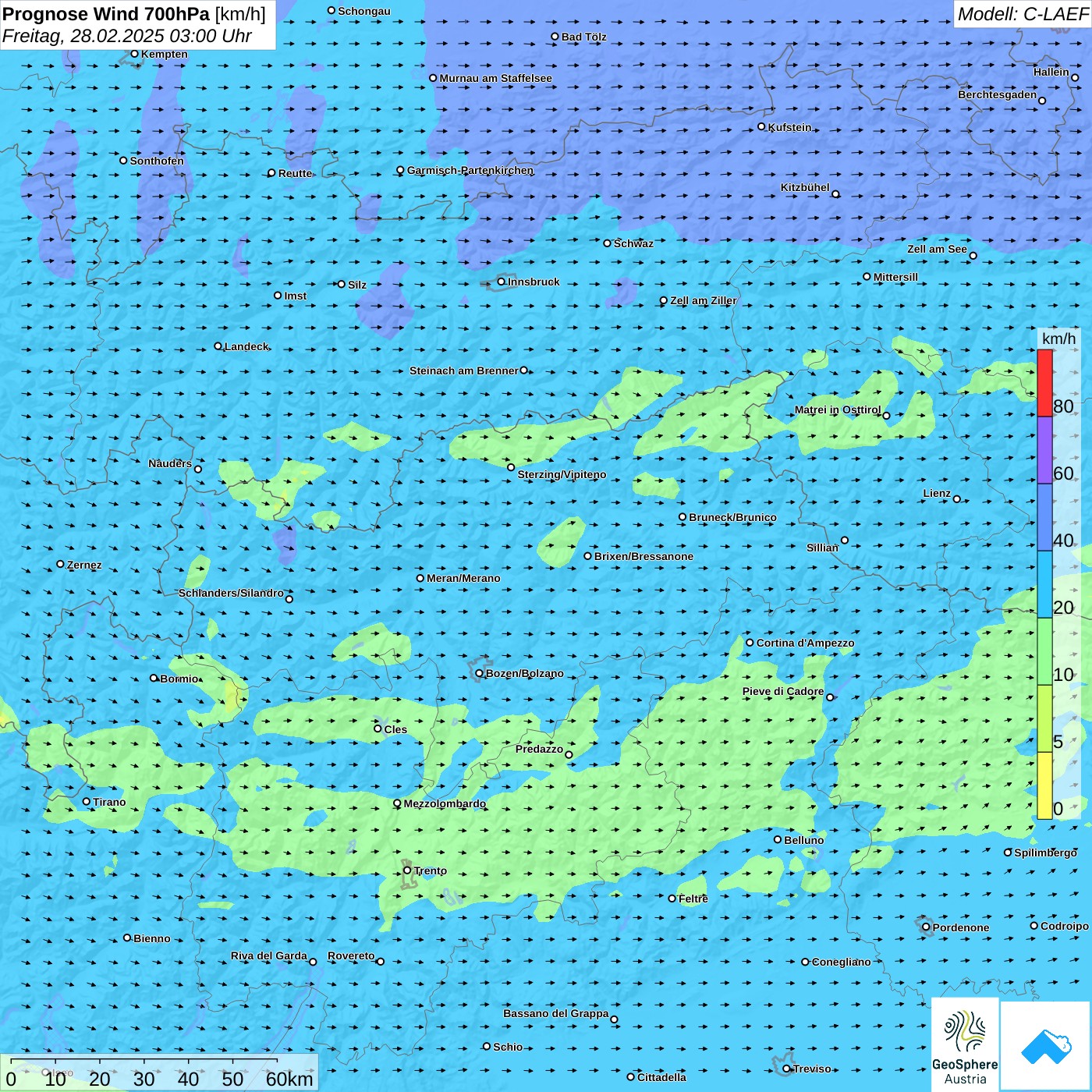Click the Innsbruck city label

(534, 282)
